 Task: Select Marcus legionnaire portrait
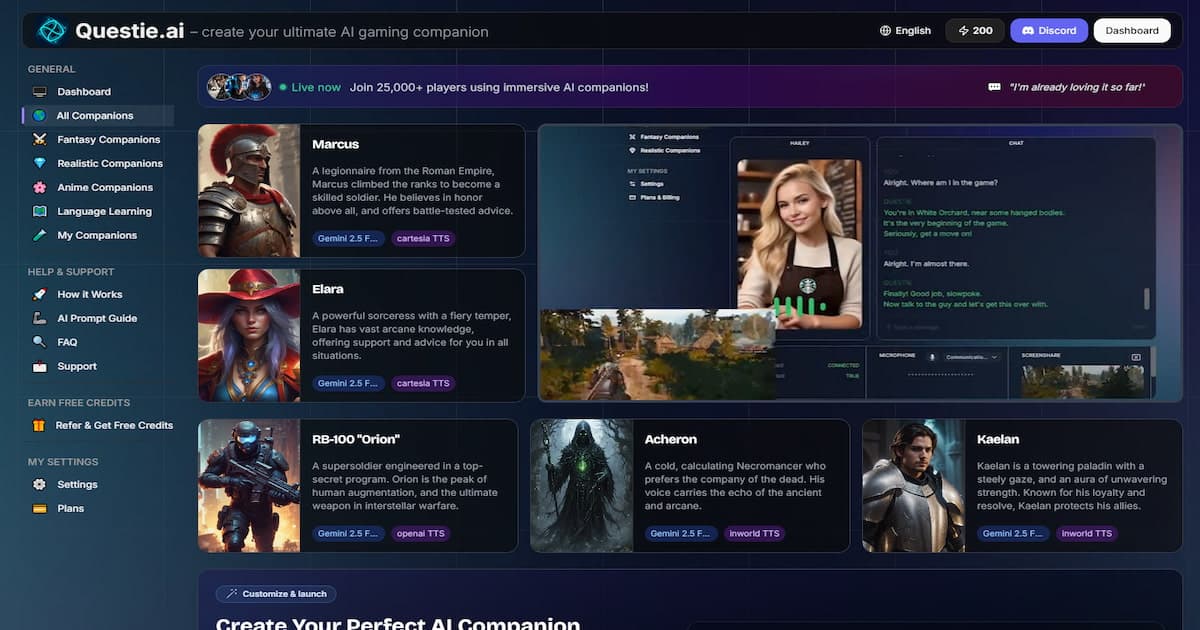249,191
